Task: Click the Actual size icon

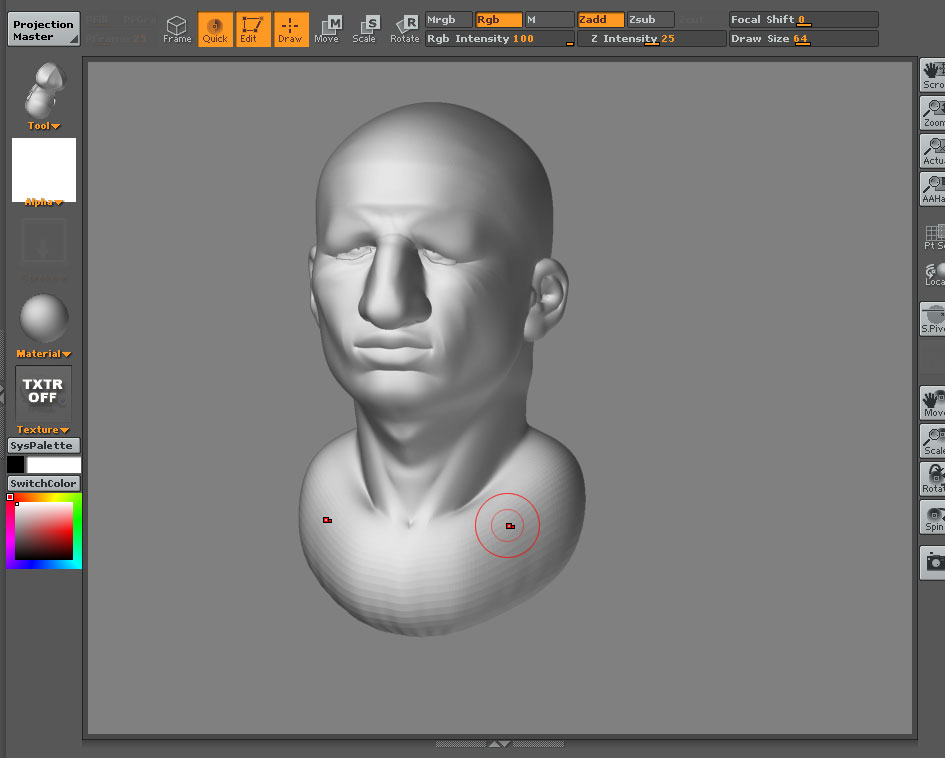Action: 933,151
